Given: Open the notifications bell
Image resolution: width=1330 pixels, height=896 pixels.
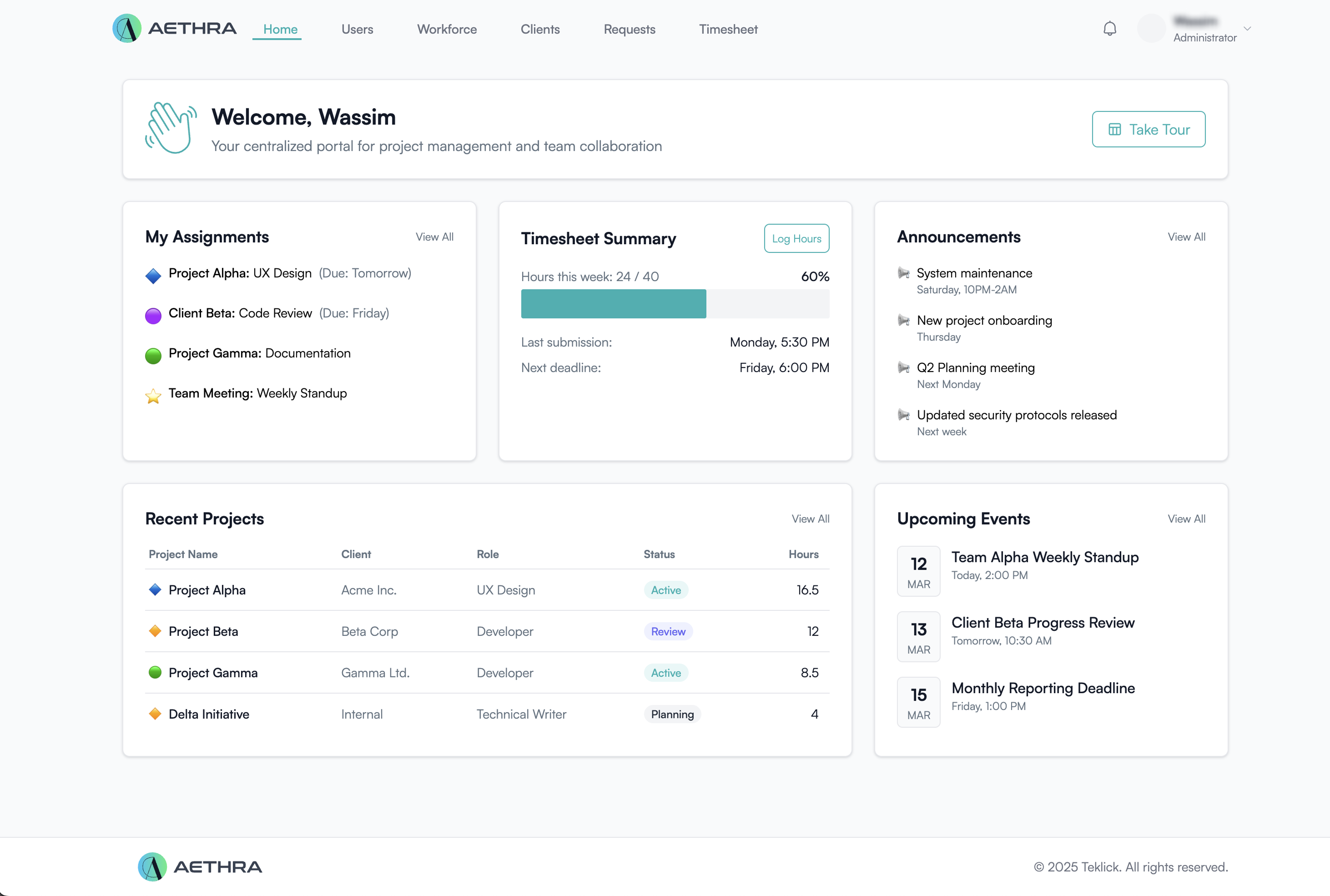Looking at the screenshot, I should [1109, 29].
